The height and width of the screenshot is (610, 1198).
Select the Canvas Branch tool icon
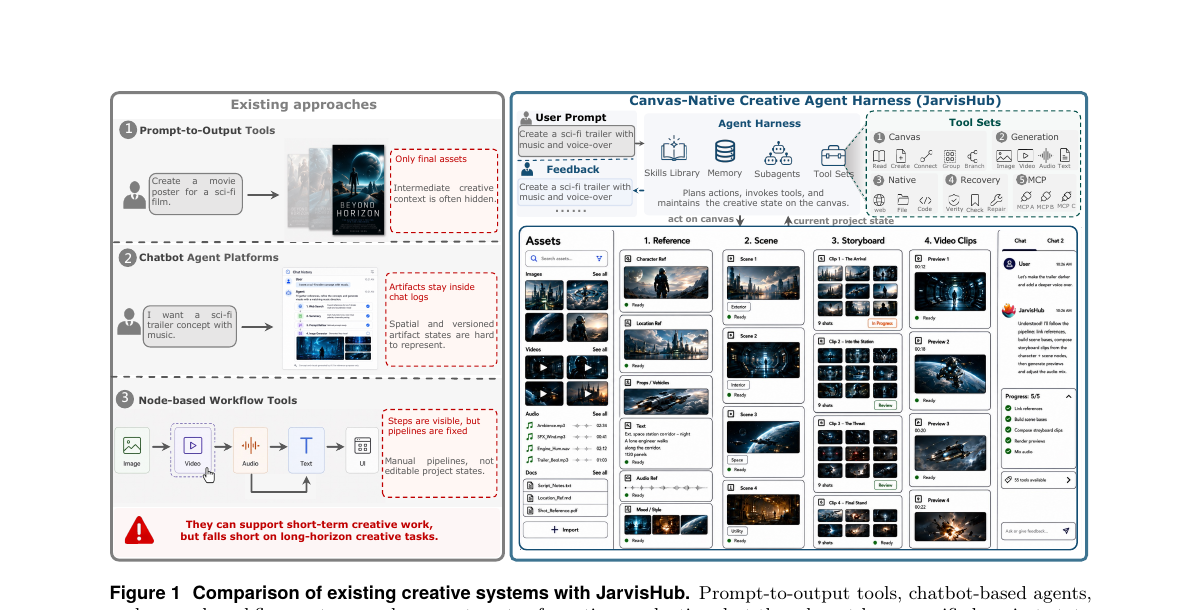coord(973,156)
